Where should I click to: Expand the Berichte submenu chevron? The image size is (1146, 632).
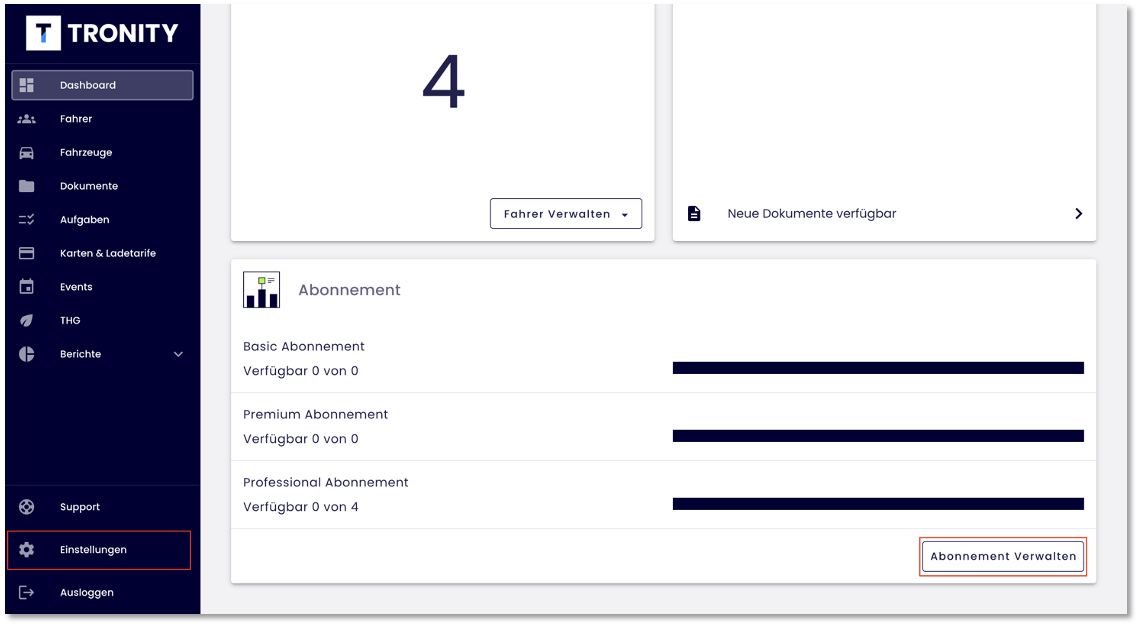179,354
